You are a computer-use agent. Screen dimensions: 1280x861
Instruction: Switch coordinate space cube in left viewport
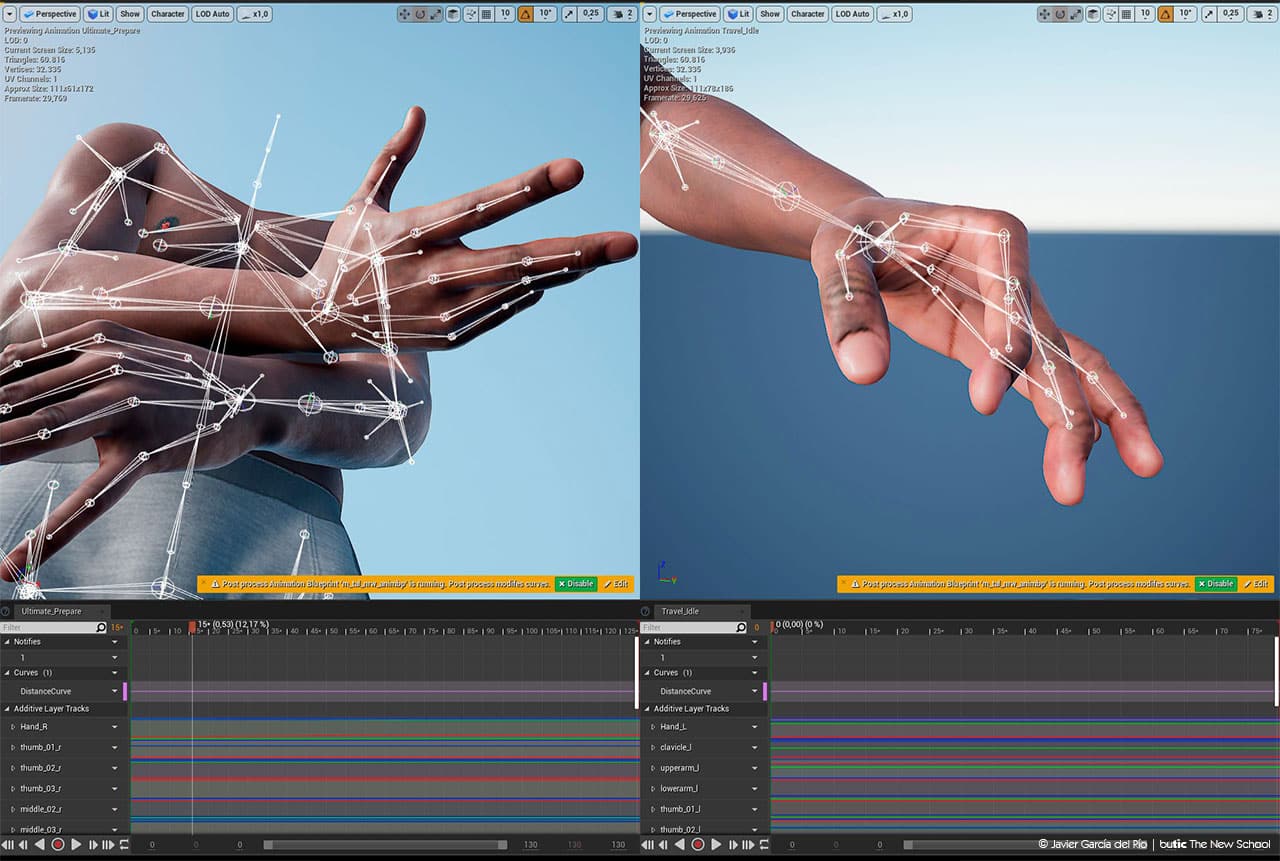coord(453,14)
